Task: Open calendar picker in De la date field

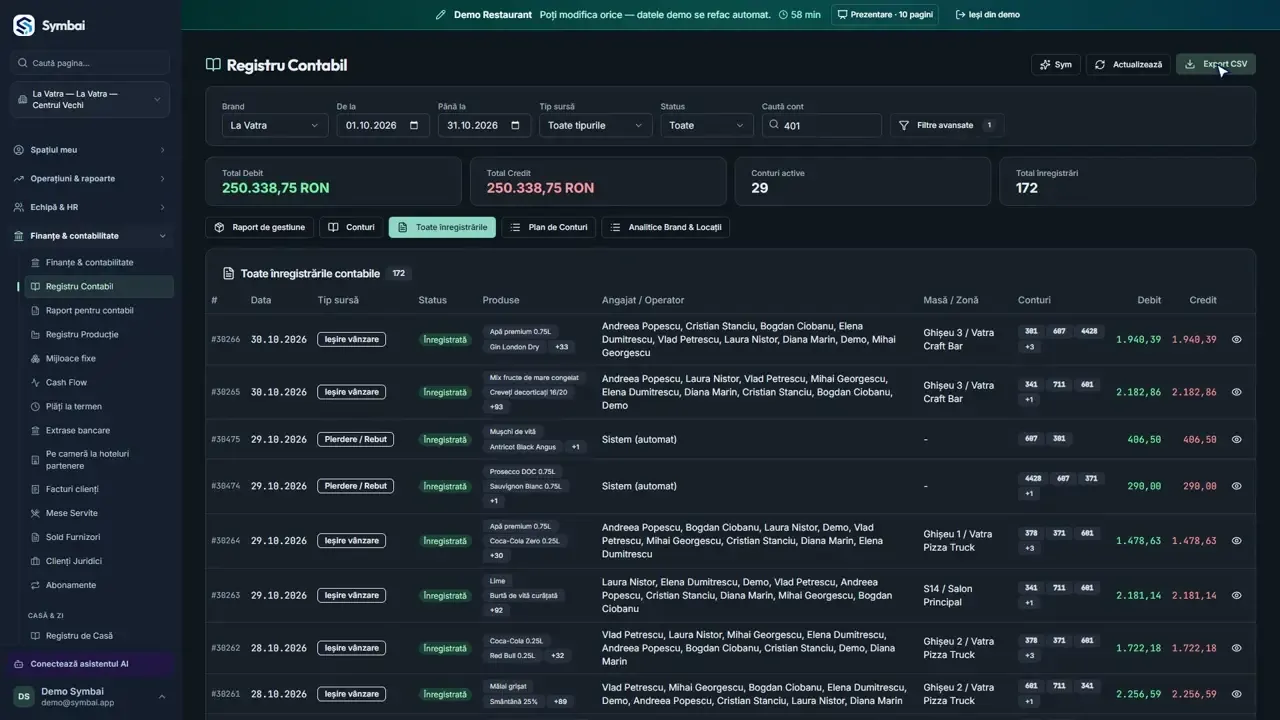Action: pos(414,125)
